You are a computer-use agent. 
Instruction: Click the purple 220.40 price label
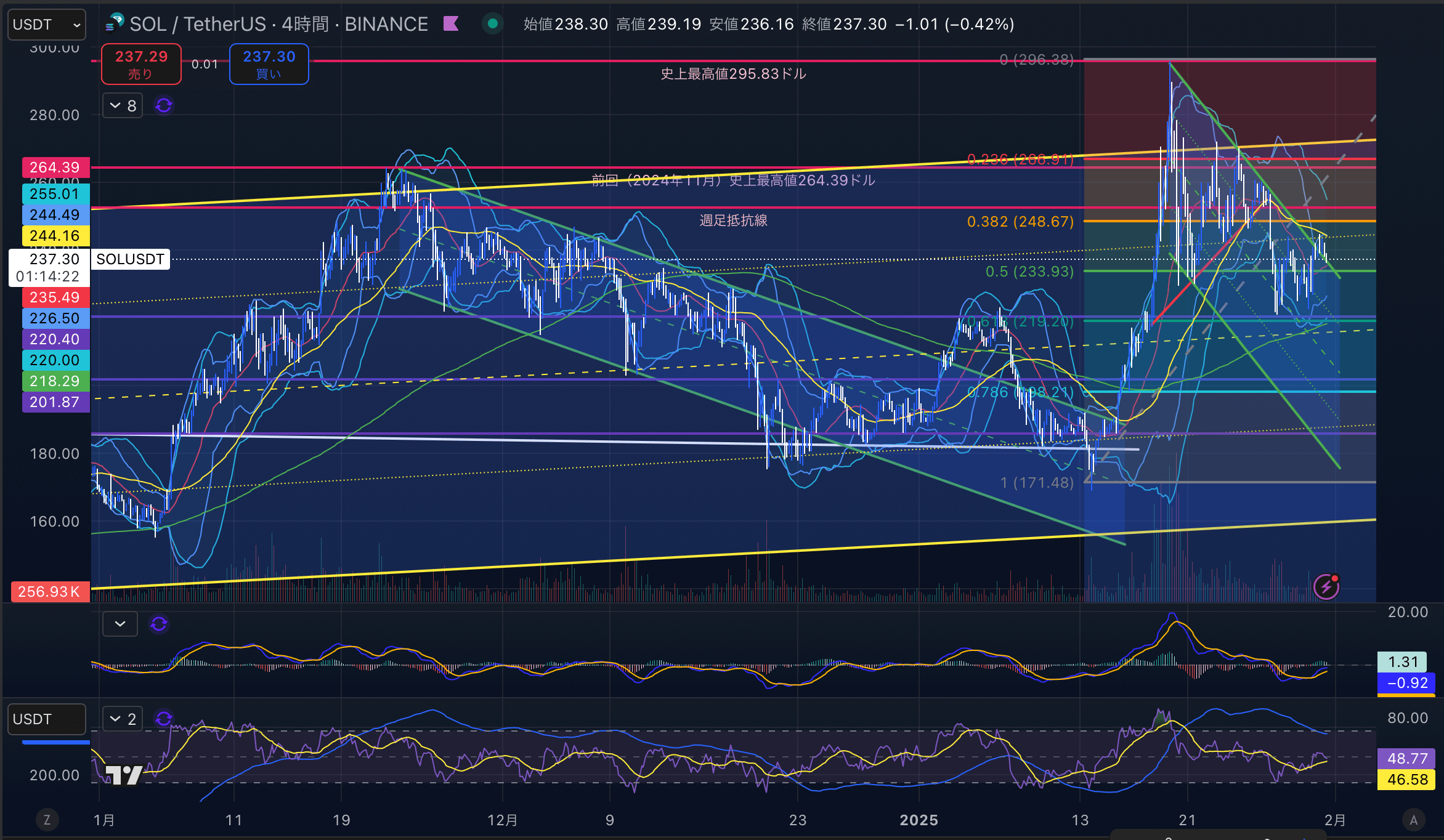tap(55, 339)
